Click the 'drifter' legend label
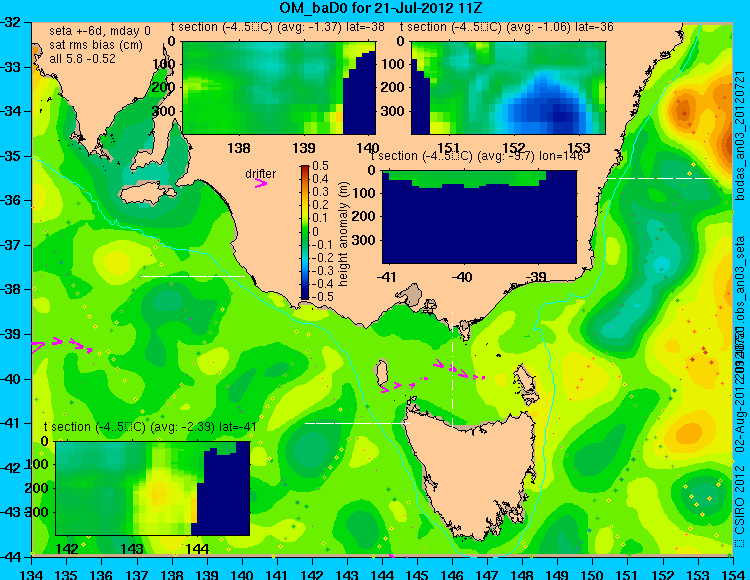 coord(261,174)
